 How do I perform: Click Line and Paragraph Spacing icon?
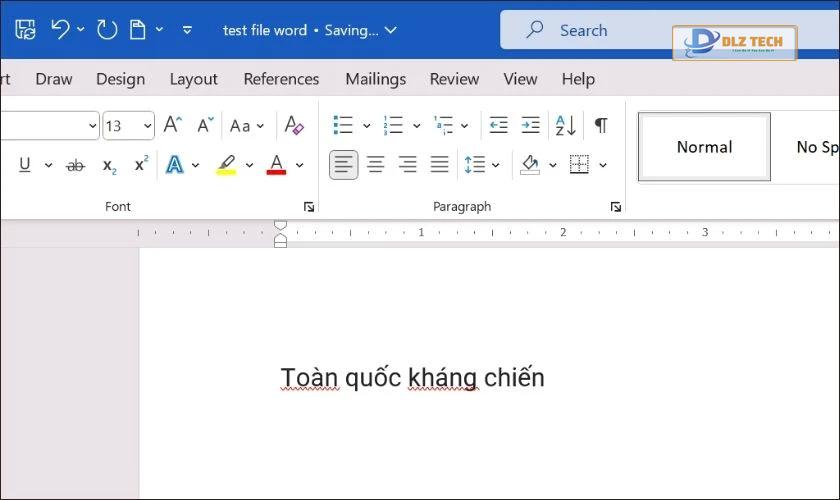pos(475,165)
